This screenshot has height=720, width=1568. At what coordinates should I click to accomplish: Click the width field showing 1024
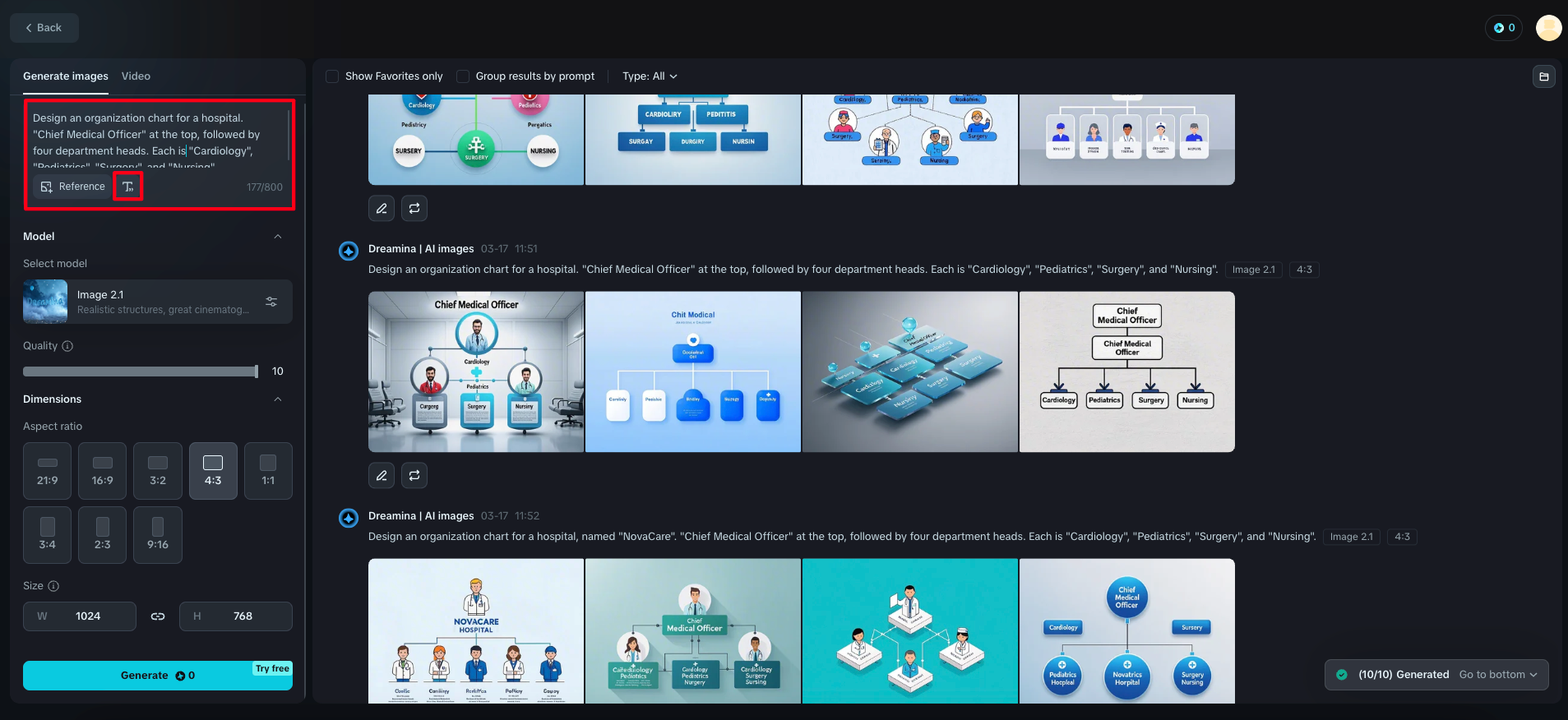click(x=80, y=616)
